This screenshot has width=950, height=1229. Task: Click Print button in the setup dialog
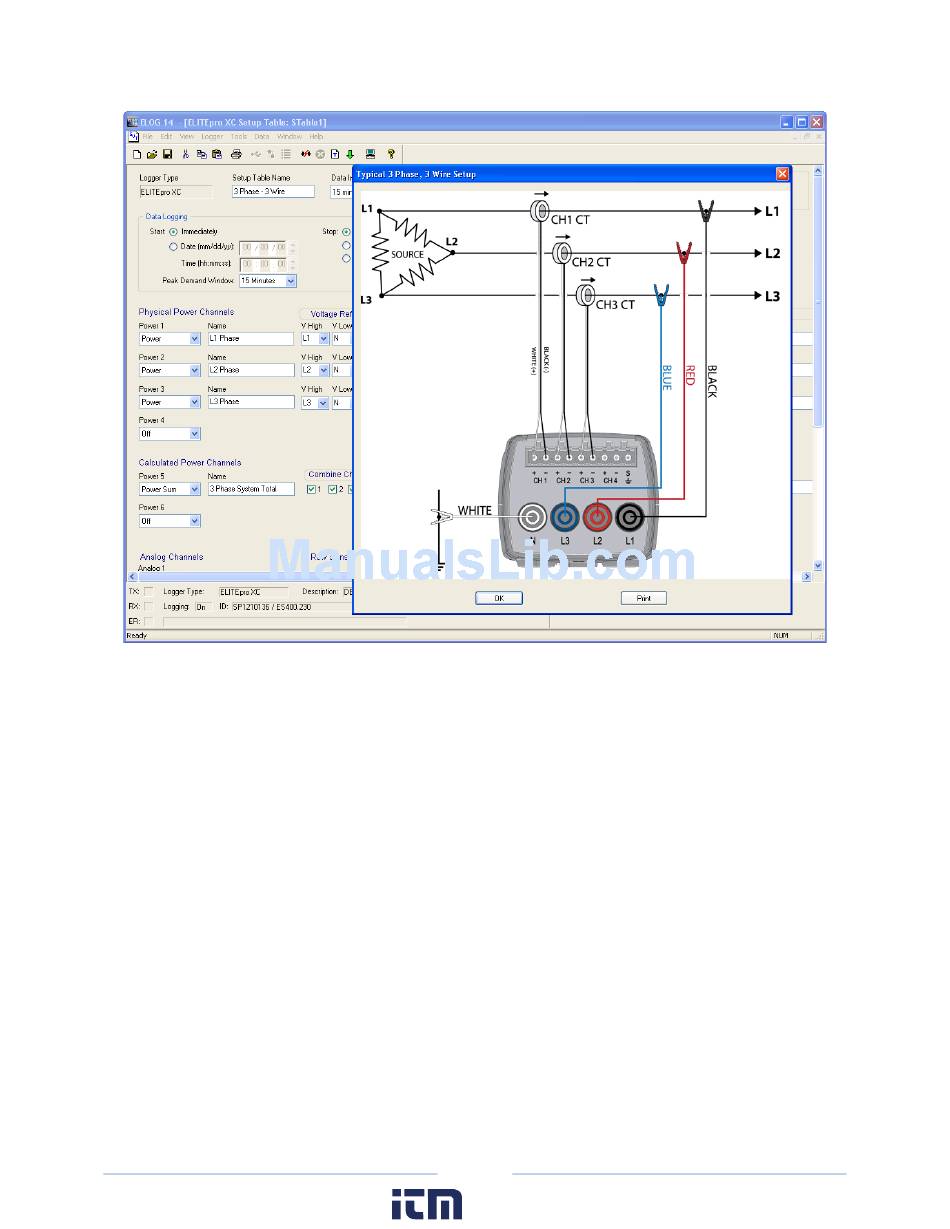click(x=643, y=598)
